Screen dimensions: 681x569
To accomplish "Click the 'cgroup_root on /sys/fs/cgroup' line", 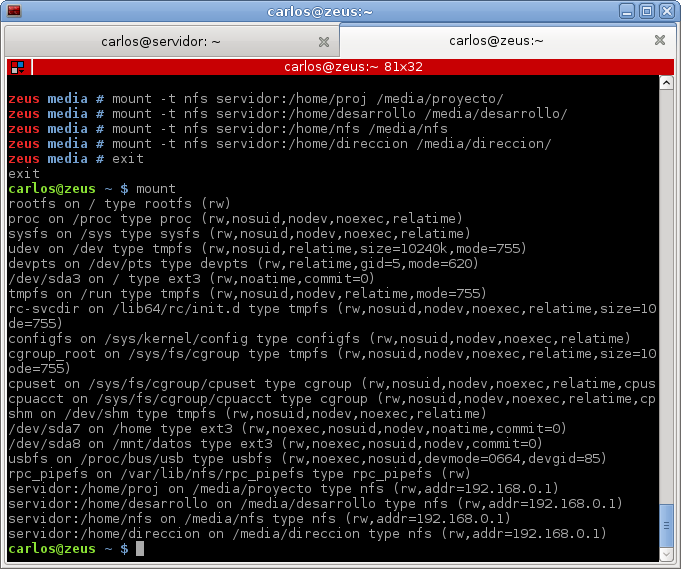I will pyautogui.click(x=332, y=354).
